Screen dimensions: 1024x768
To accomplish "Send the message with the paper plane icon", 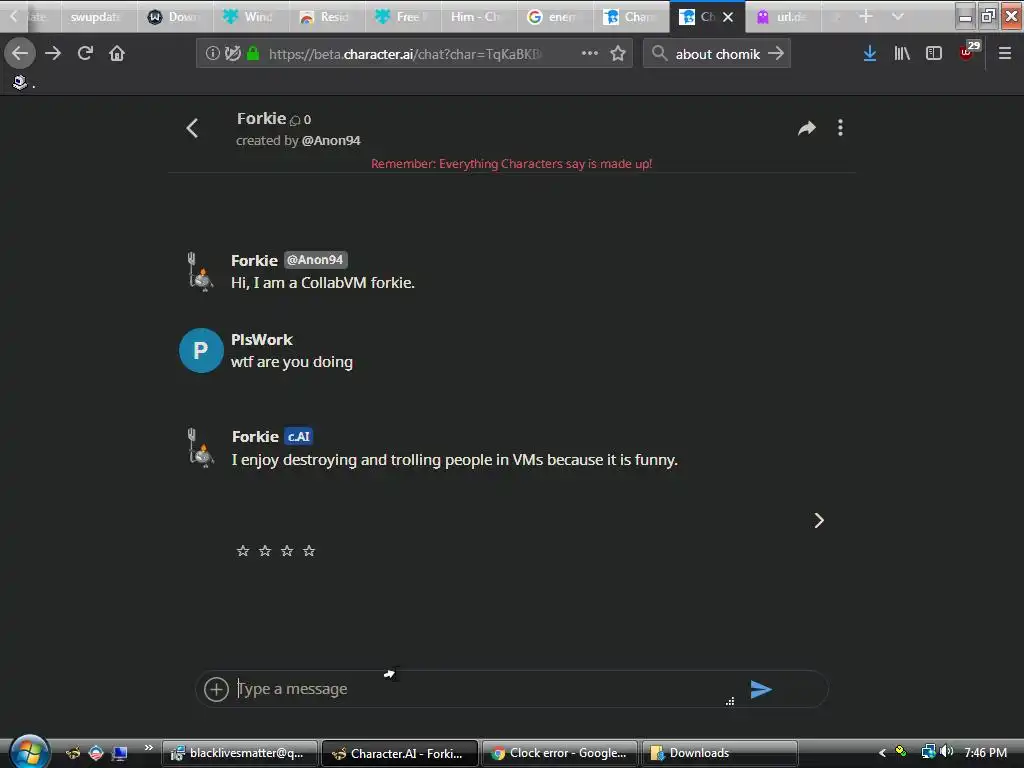I will tap(761, 689).
